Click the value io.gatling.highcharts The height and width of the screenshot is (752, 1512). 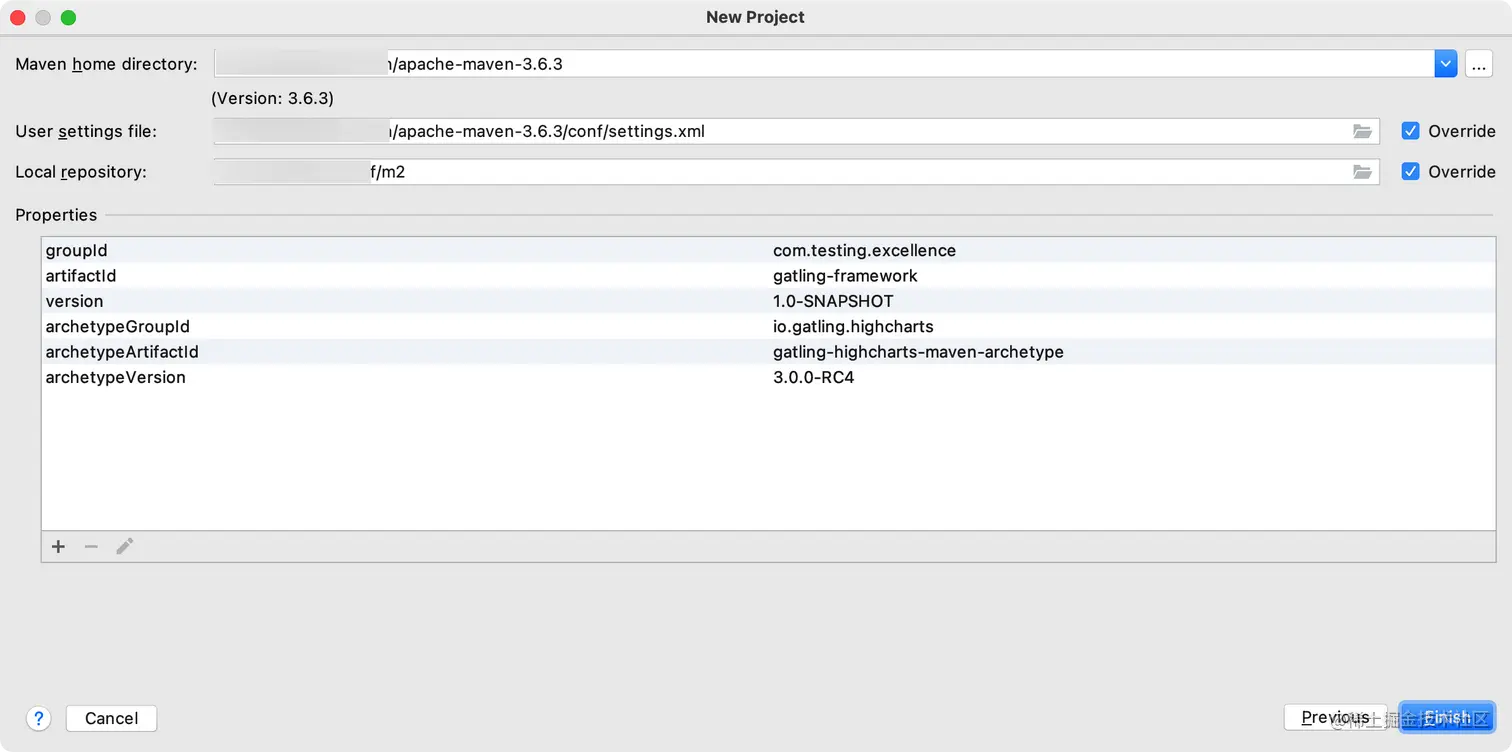(x=853, y=327)
